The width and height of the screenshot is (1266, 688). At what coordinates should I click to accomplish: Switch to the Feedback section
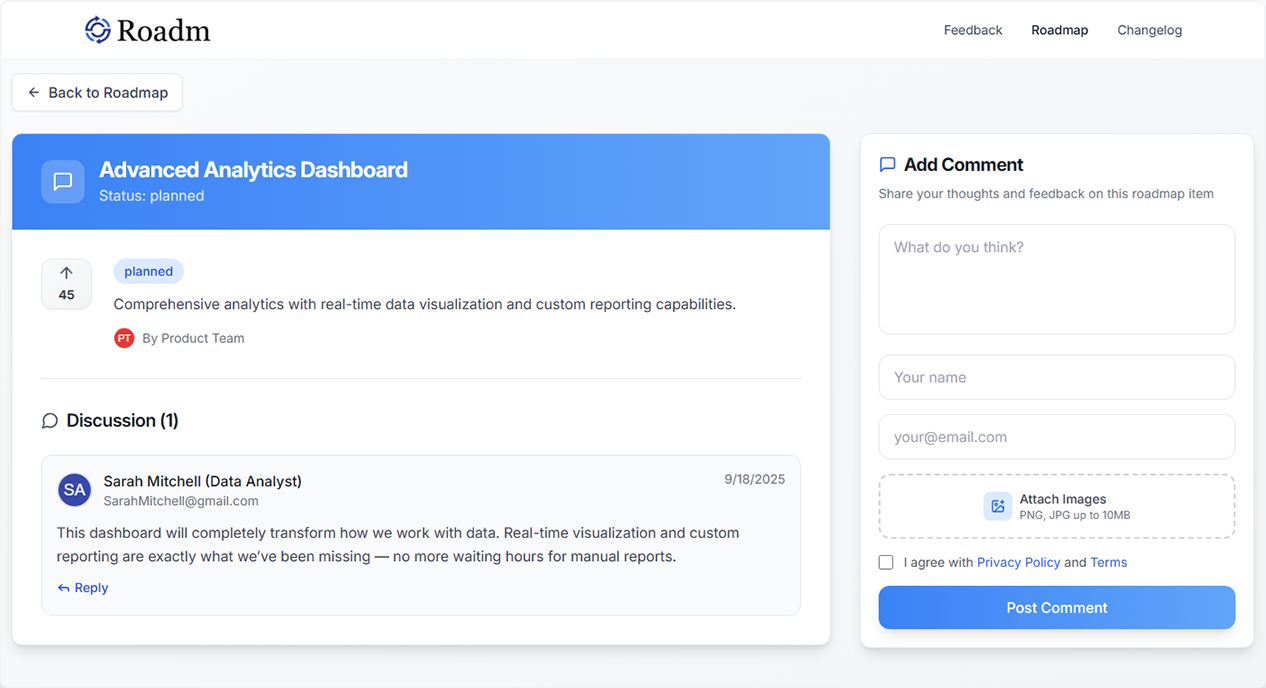coord(972,30)
